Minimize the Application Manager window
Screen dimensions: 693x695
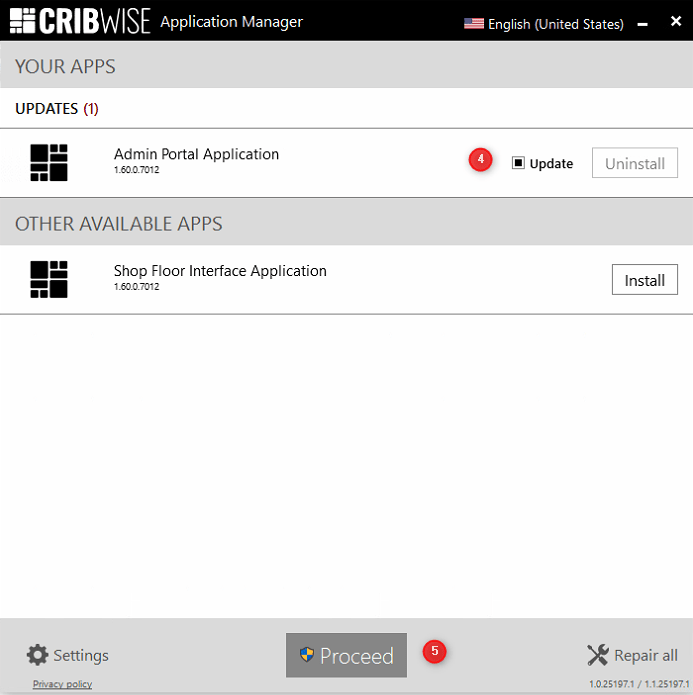click(643, 23)
